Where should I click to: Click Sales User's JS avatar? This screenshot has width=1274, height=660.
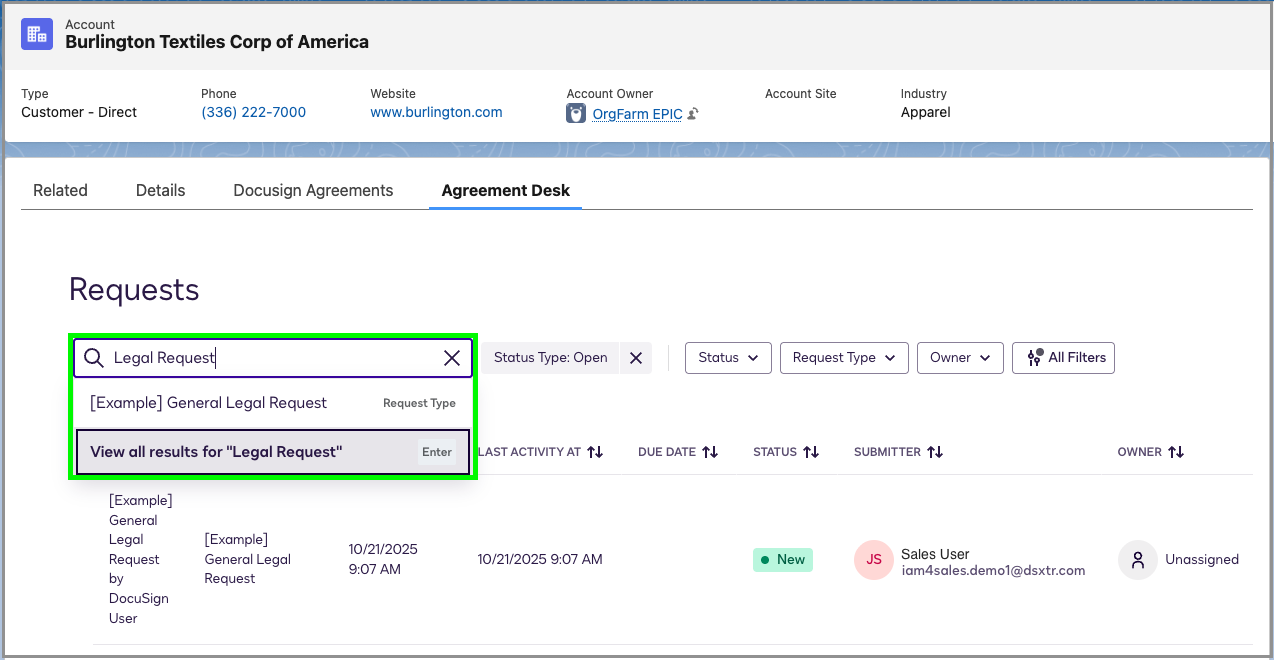(x=873, y=559)
